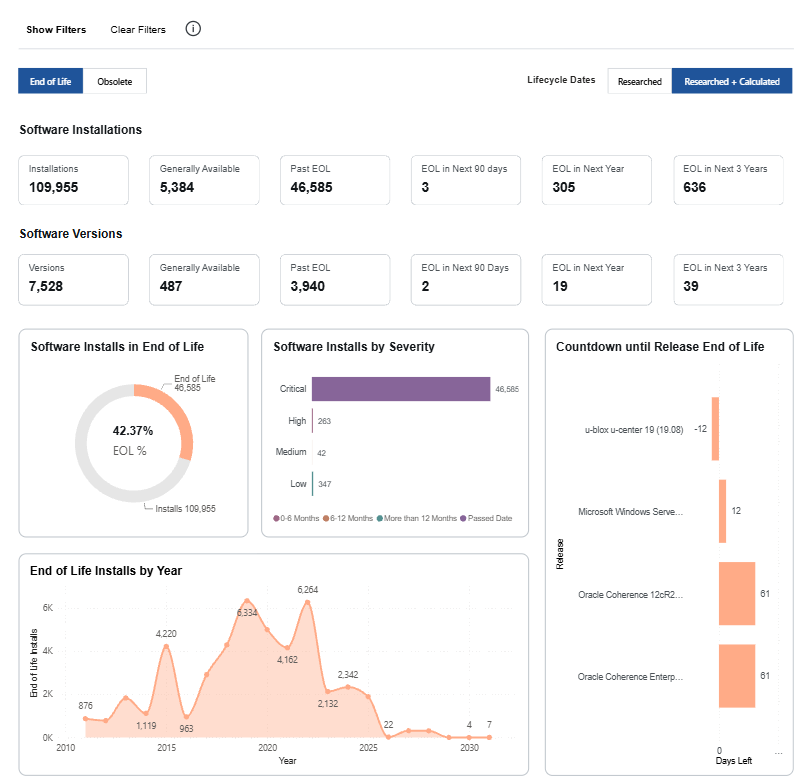Select the End of Life toggle
803x783 pixels.
click(x=51, y=81)
